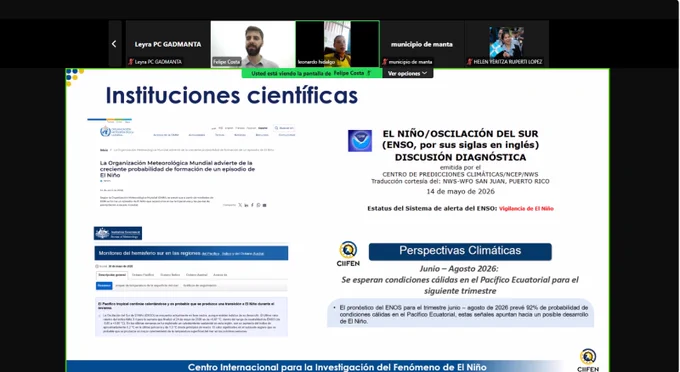680x372 pixels.
Task: Open the Descripción general tab
Action: 112,275
